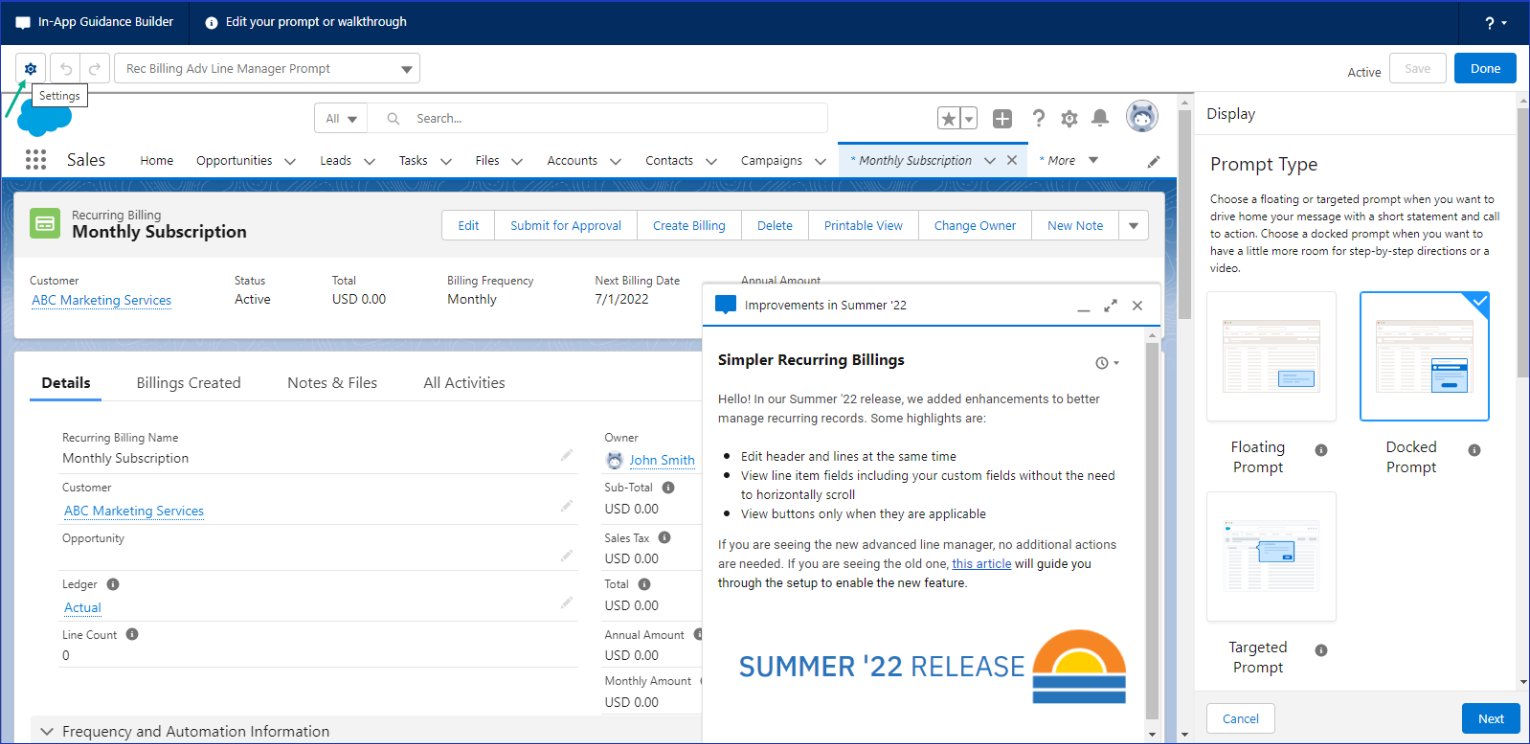Click Next in the Display panel

pos(1491,719)
